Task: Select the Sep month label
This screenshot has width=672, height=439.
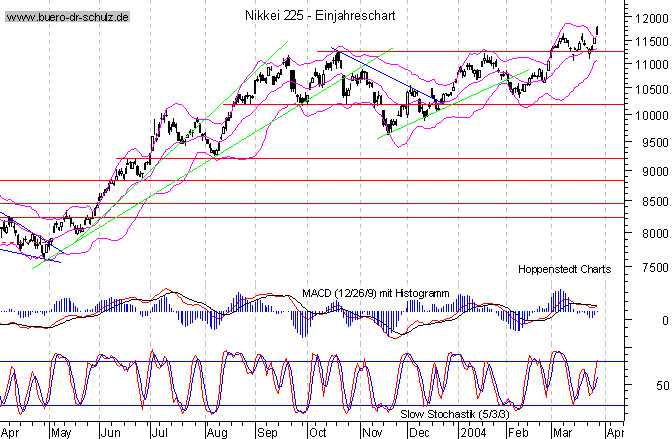Action: pyautogui.click(x=267, y=431)
